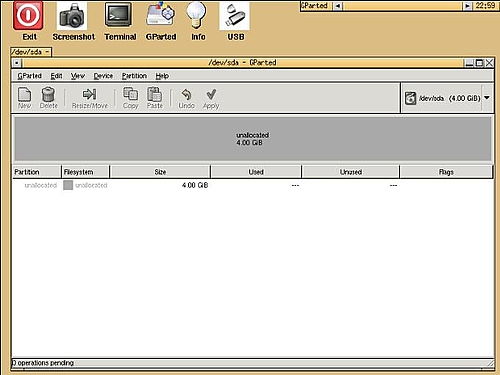This screenshot has width=500, height=375.
Task: Click the Delete trash can toolbar icon
Action: [48, 94]
